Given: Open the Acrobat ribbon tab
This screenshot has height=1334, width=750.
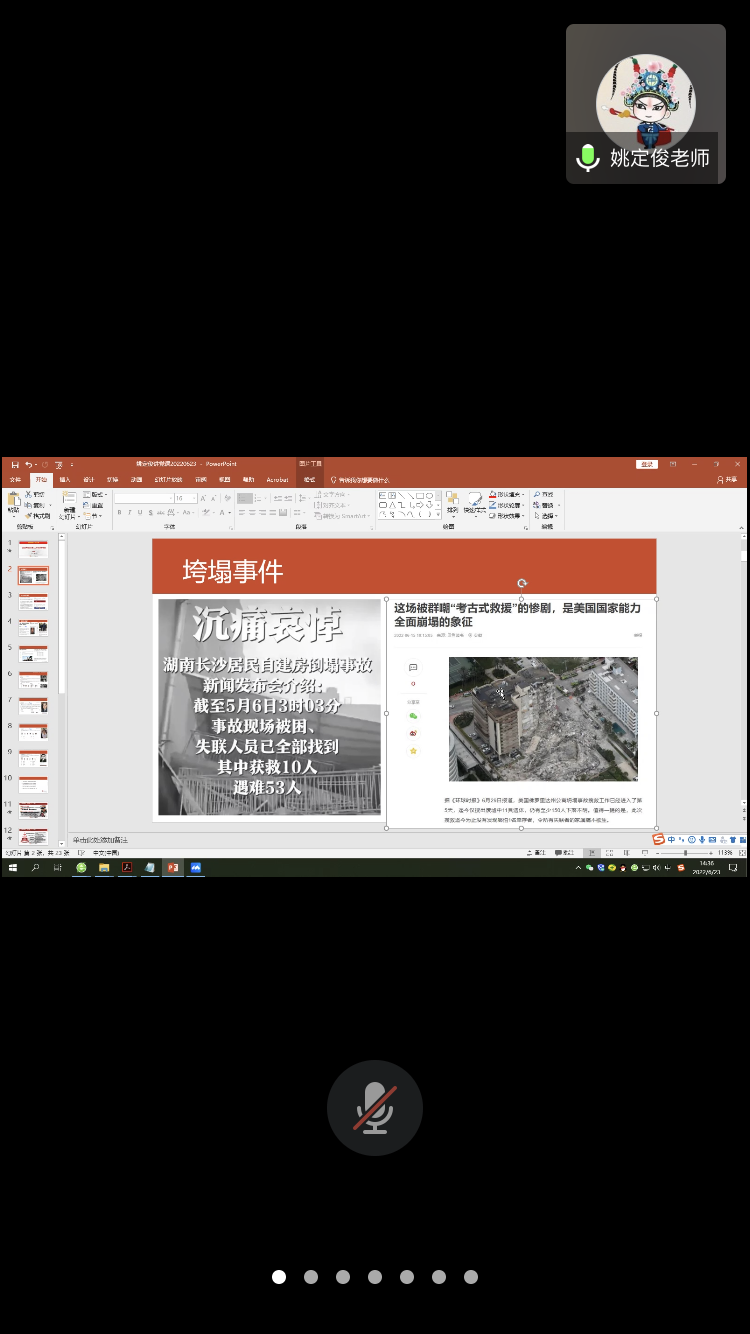Looking at the screenshot, I should point(277,480).
